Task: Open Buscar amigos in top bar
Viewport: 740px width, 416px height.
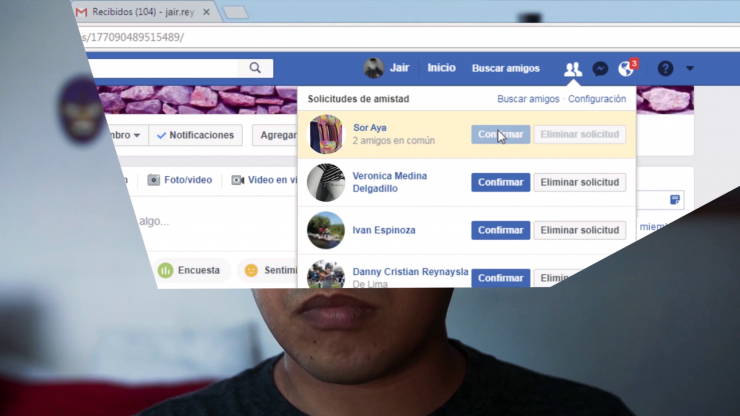Action: click(505, 68)
